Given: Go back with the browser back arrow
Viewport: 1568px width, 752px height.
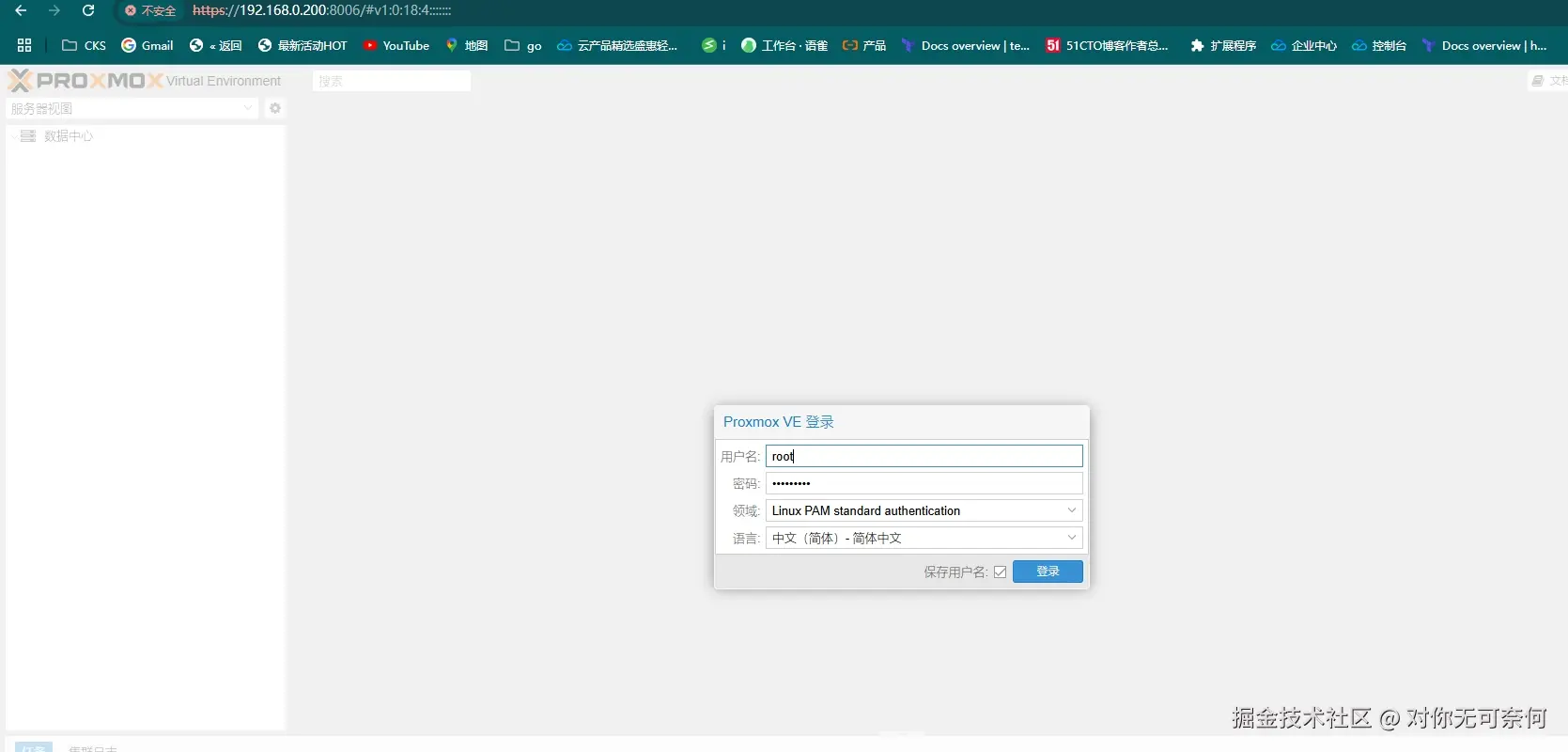Looking at the screenshot, I should [x=21, y=10].
